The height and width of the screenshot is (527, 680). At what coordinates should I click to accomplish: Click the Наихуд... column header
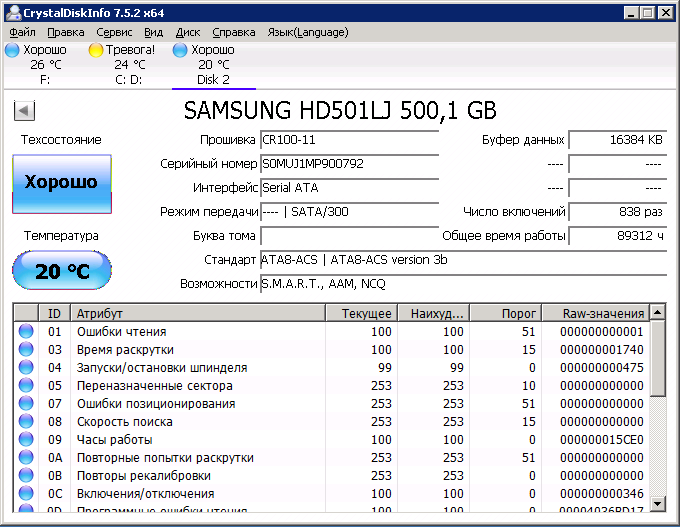(x=434, y=313)
